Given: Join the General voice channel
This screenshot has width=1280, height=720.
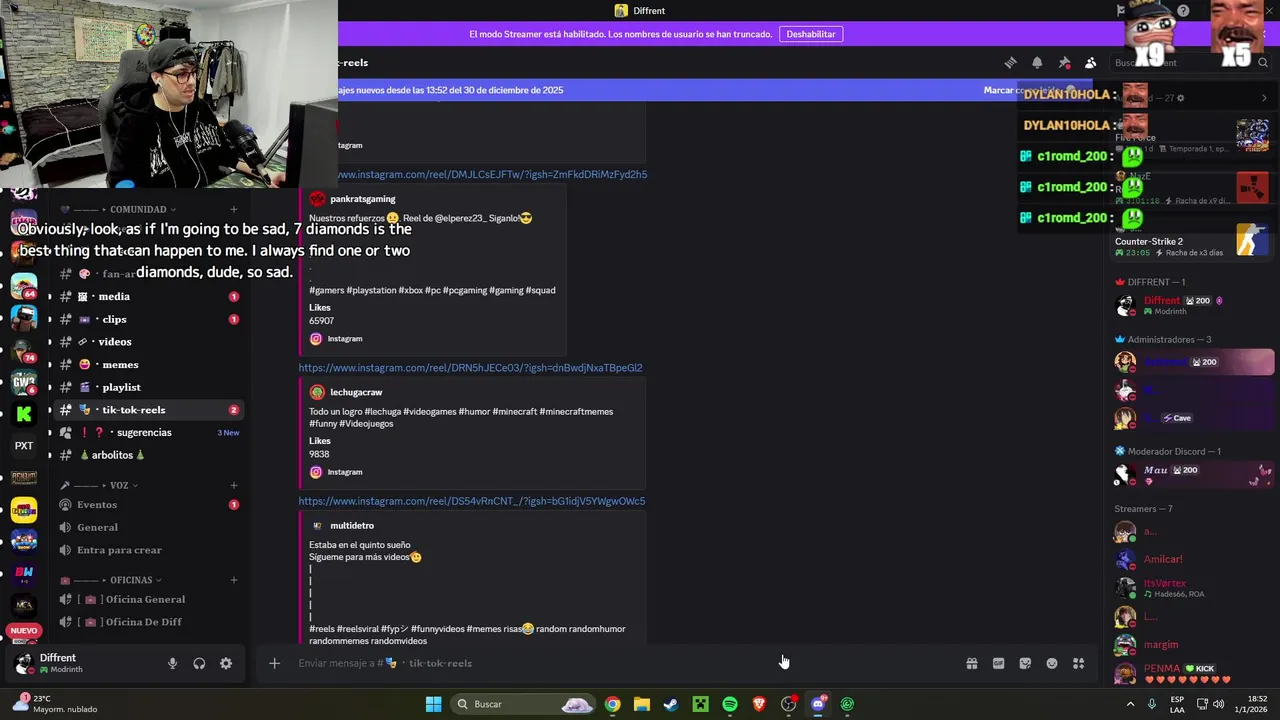Looking at the screenshot, I should pos(148,528).
